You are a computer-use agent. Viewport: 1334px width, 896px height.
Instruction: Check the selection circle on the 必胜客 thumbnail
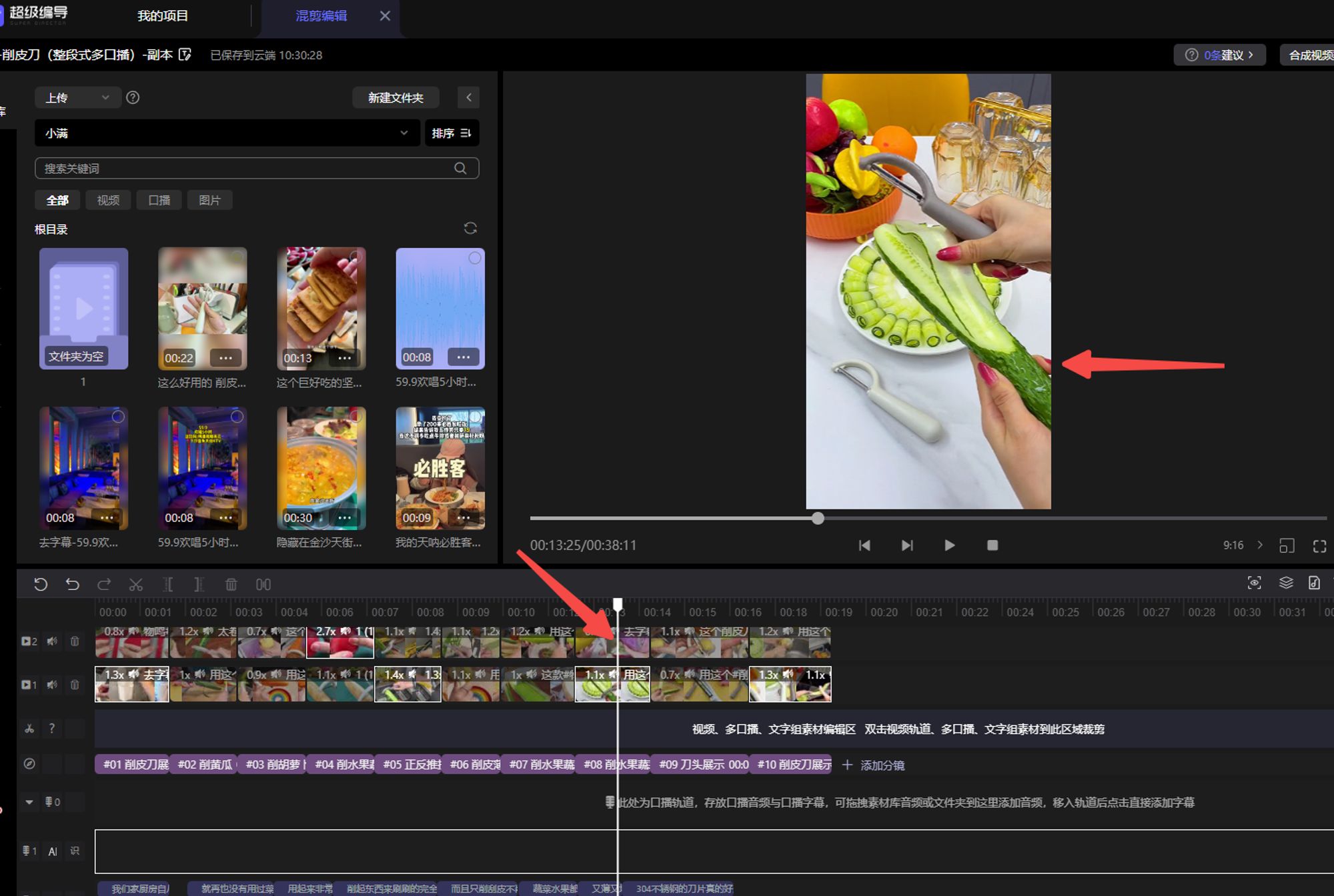click(475, 417)
